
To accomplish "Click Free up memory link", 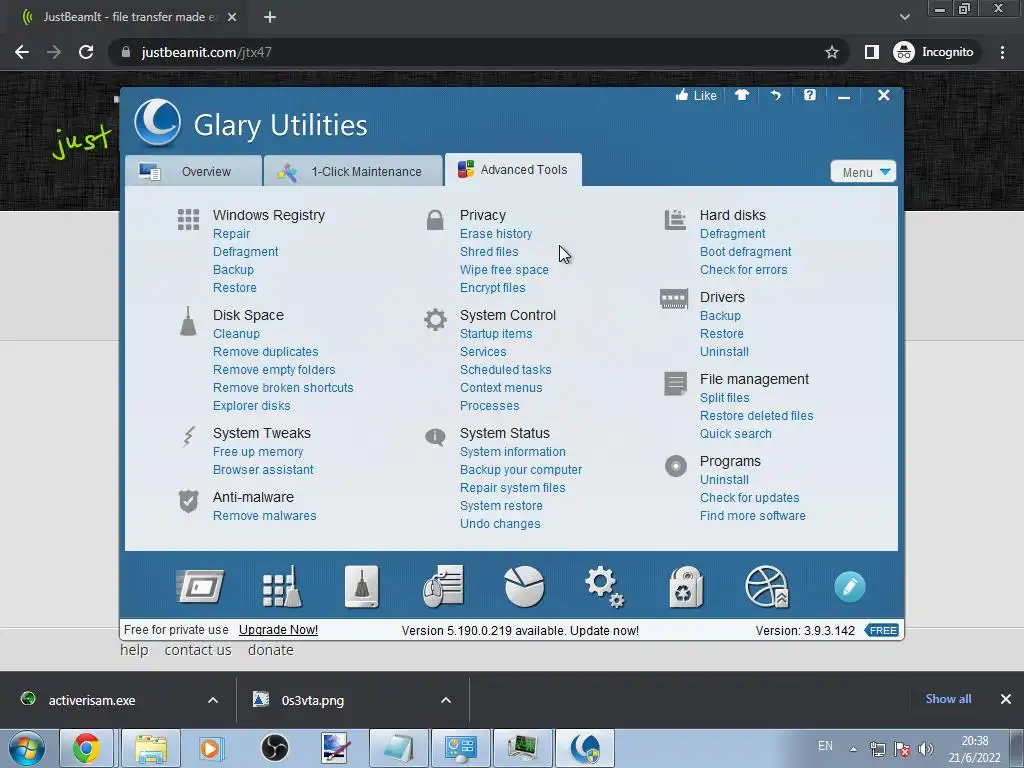I will pos(258,452).
